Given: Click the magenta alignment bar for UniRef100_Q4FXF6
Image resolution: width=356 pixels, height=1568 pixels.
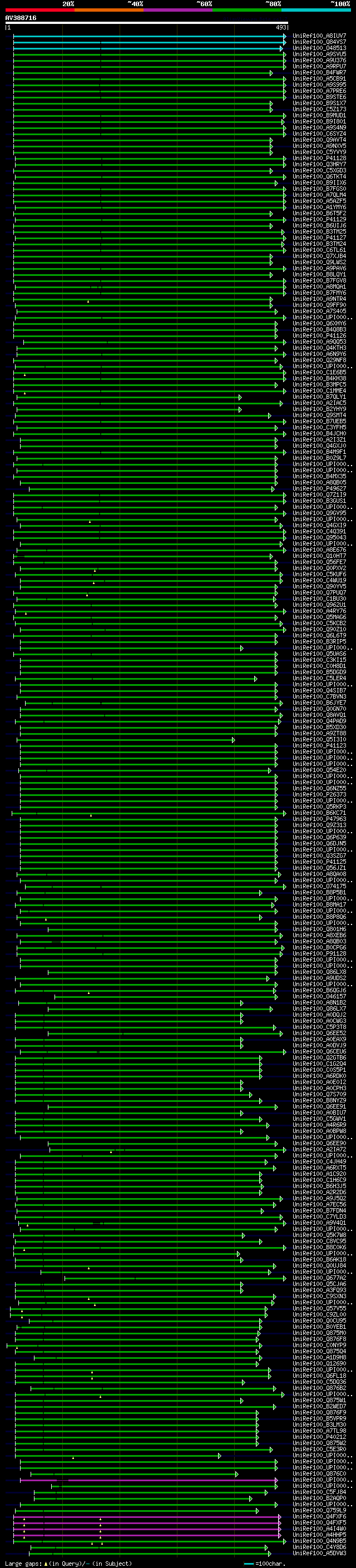Looking at the screenshot, I should pos(147,1516).
